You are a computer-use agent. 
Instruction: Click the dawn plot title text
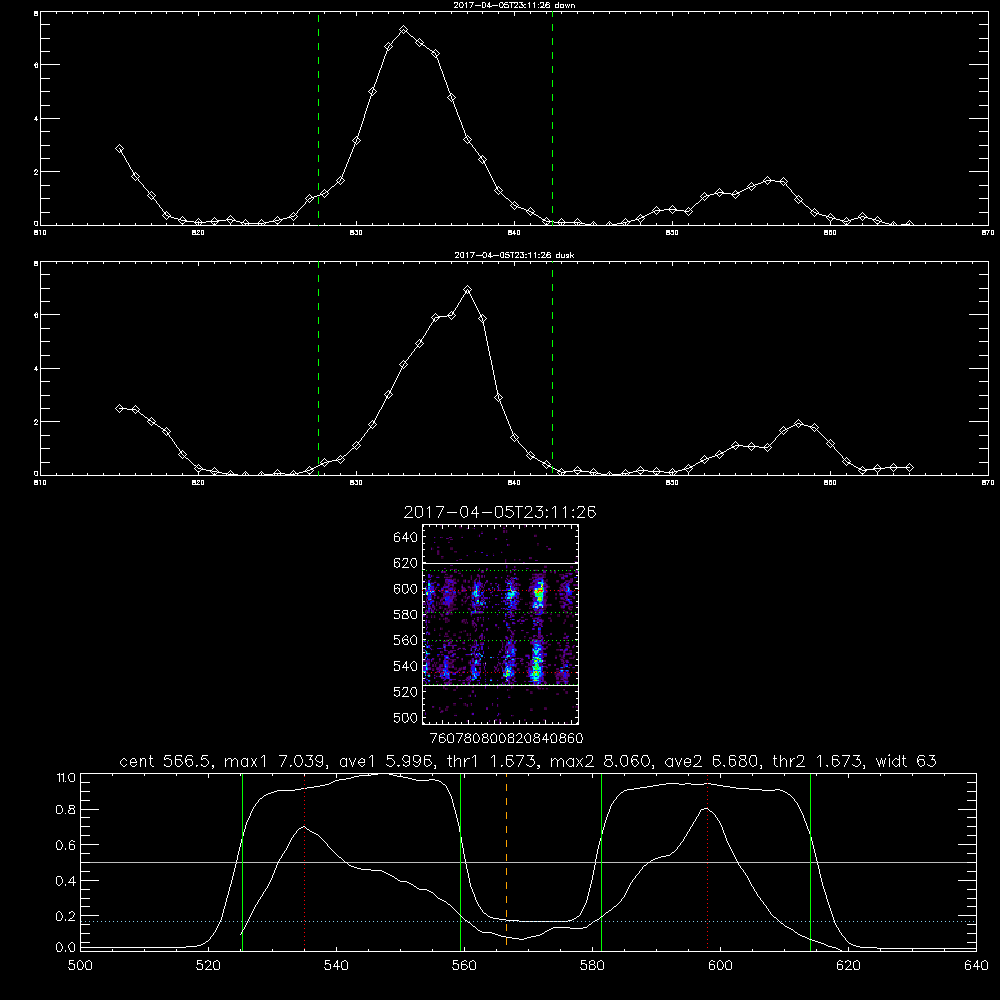click(x=514, y=5)
